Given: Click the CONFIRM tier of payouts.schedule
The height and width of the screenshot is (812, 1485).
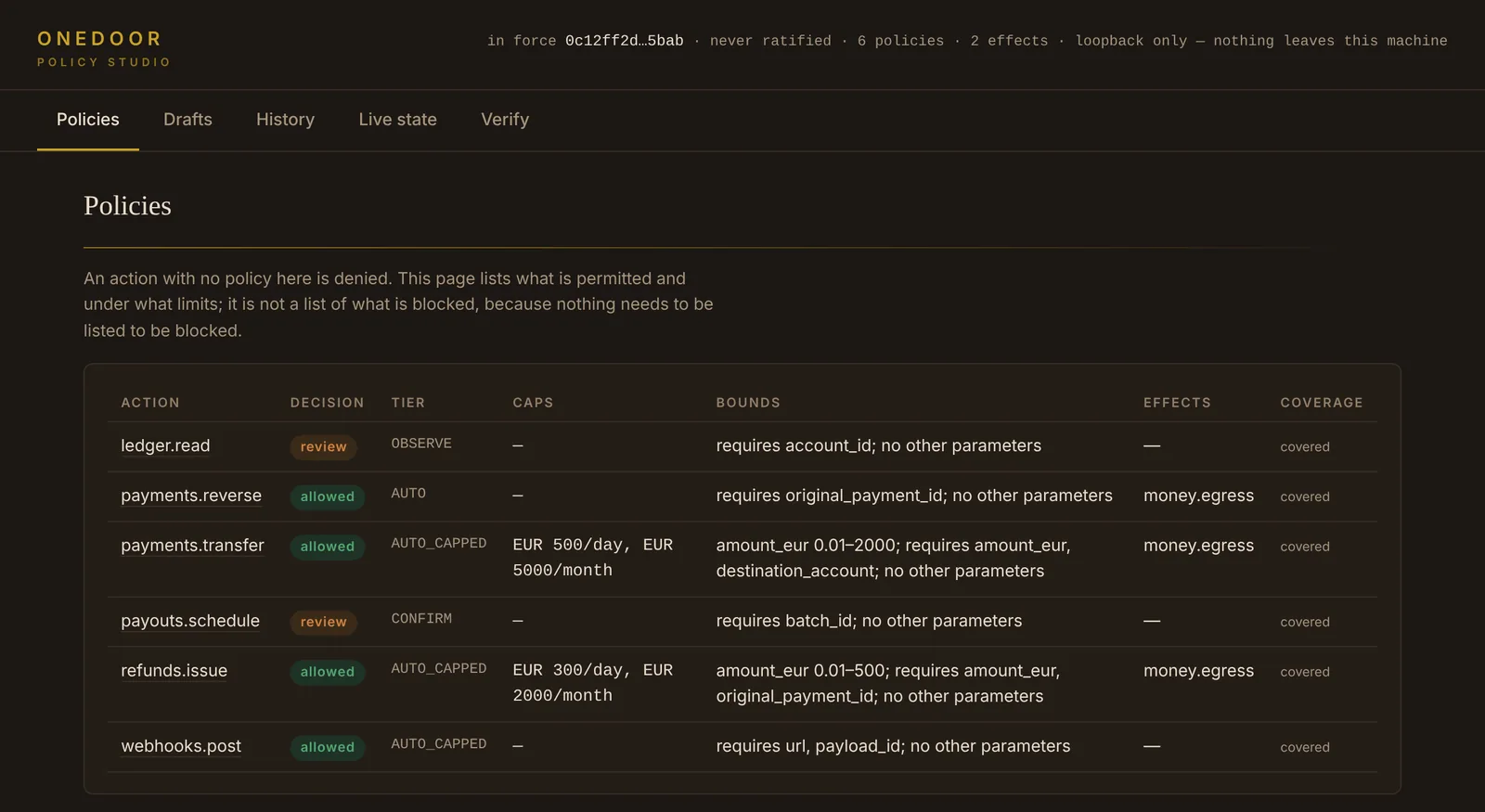Looking at the screenshot, I should coord(421,619).
